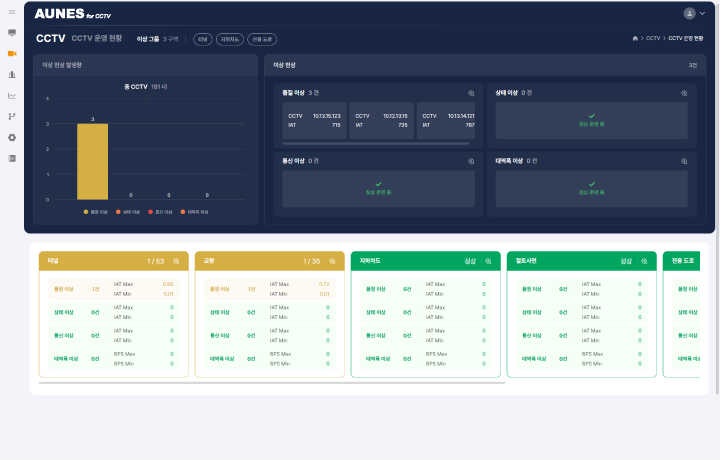Click the 터널 pill button in header
This screenshot has width=720, height=460.
coord(202,39)
